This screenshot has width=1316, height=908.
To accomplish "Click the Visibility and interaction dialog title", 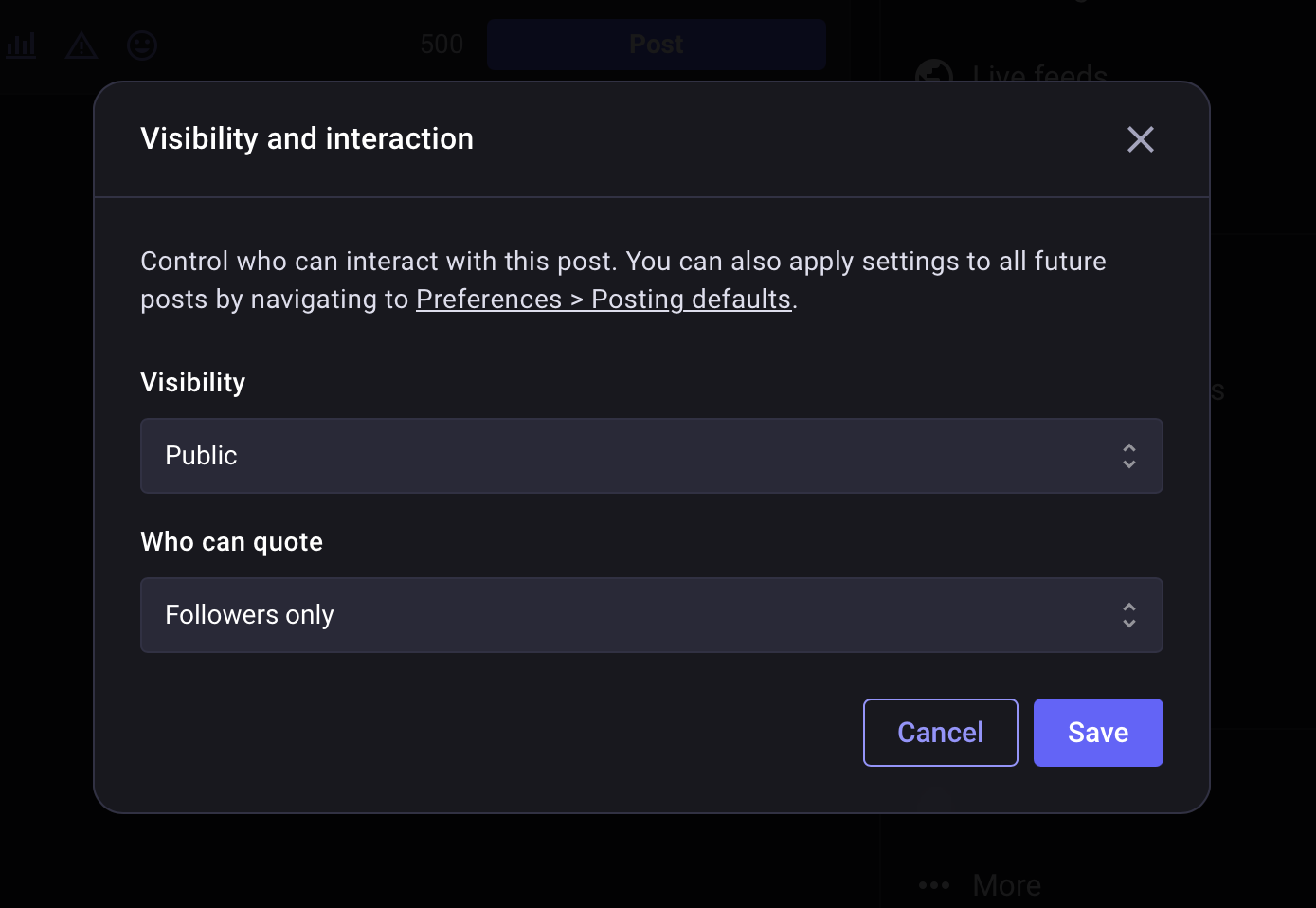I will coord(307,139).
